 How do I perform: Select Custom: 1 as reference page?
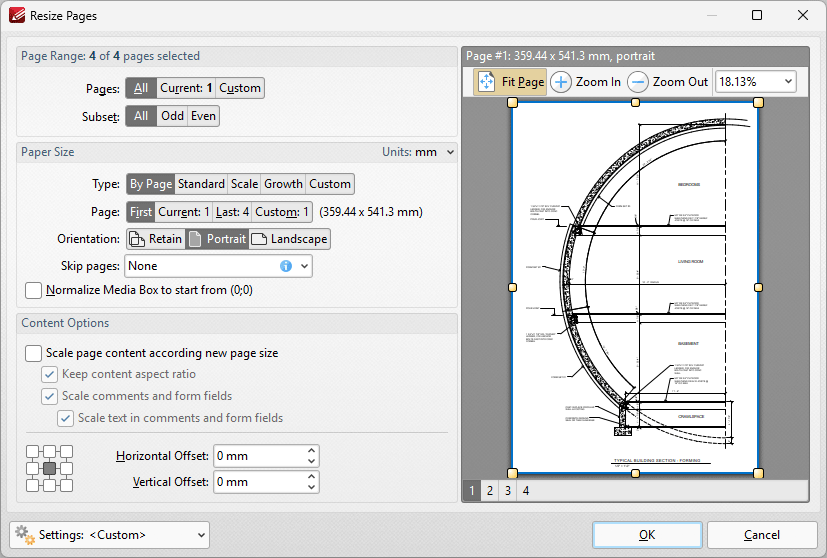(x=282, y=212)
